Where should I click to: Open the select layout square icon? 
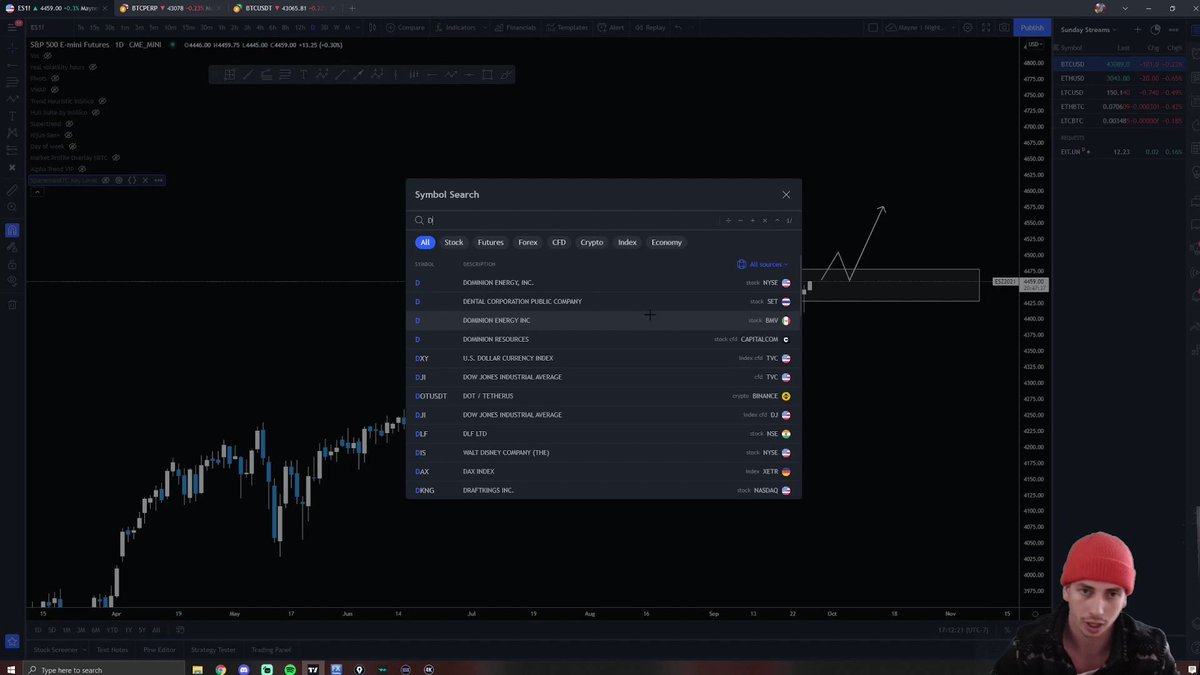tap(873, 28)
